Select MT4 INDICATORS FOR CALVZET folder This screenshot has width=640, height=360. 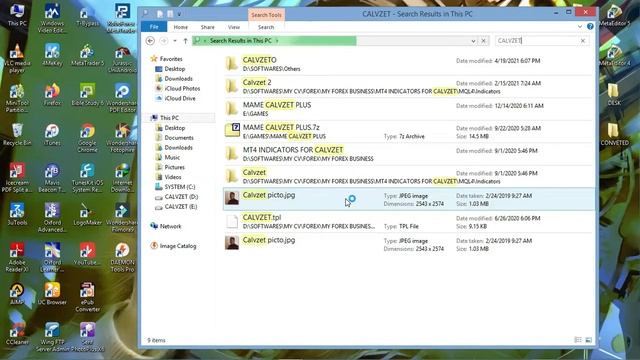click(408, 154)
